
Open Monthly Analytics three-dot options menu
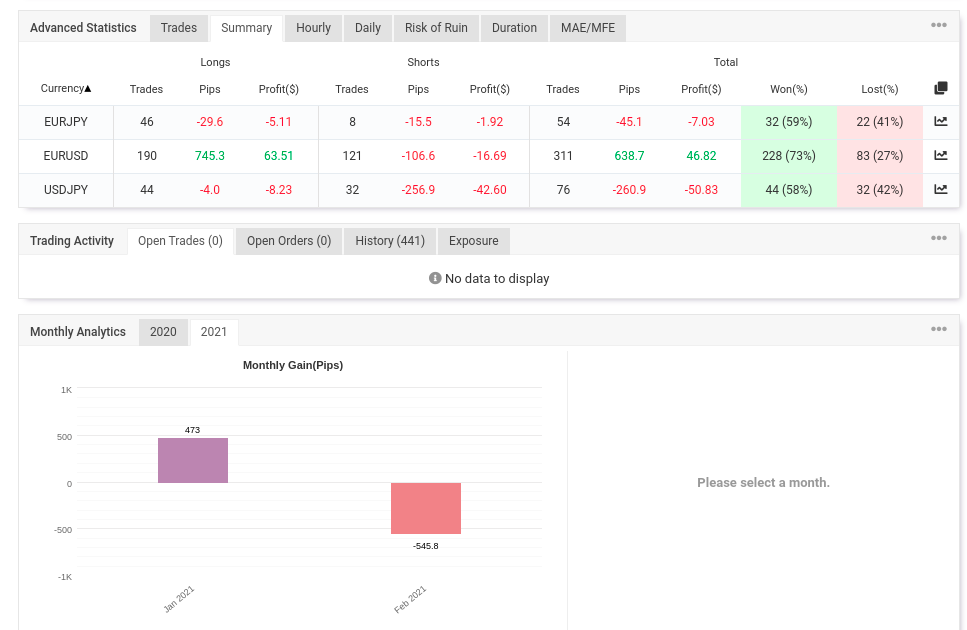pyautogui.click(x=939, y=329)
